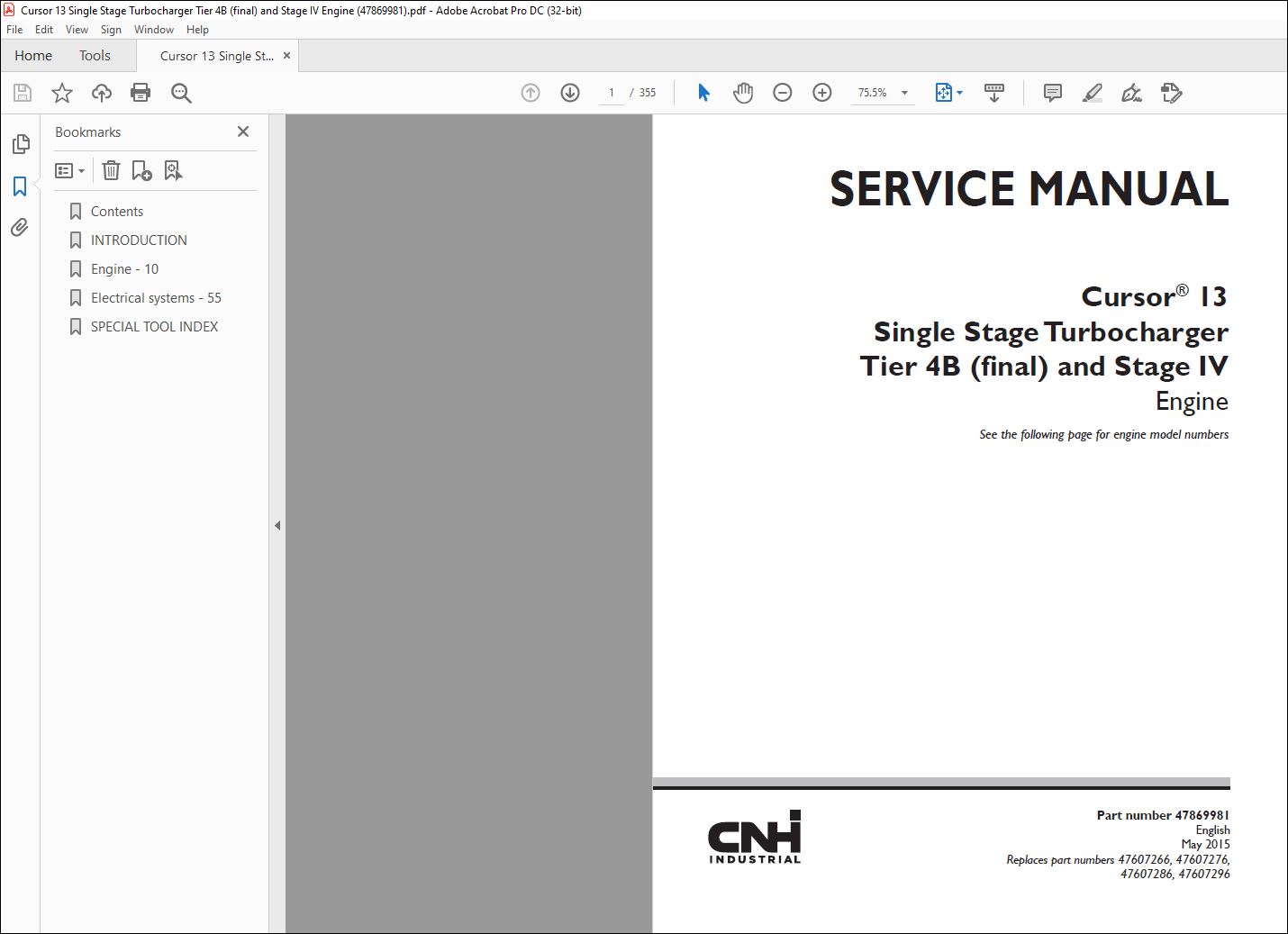The height and width of the screenshot is (934, 1288).
Task: Go to Engine - 10 bookmark
Action: coord(124,269)
